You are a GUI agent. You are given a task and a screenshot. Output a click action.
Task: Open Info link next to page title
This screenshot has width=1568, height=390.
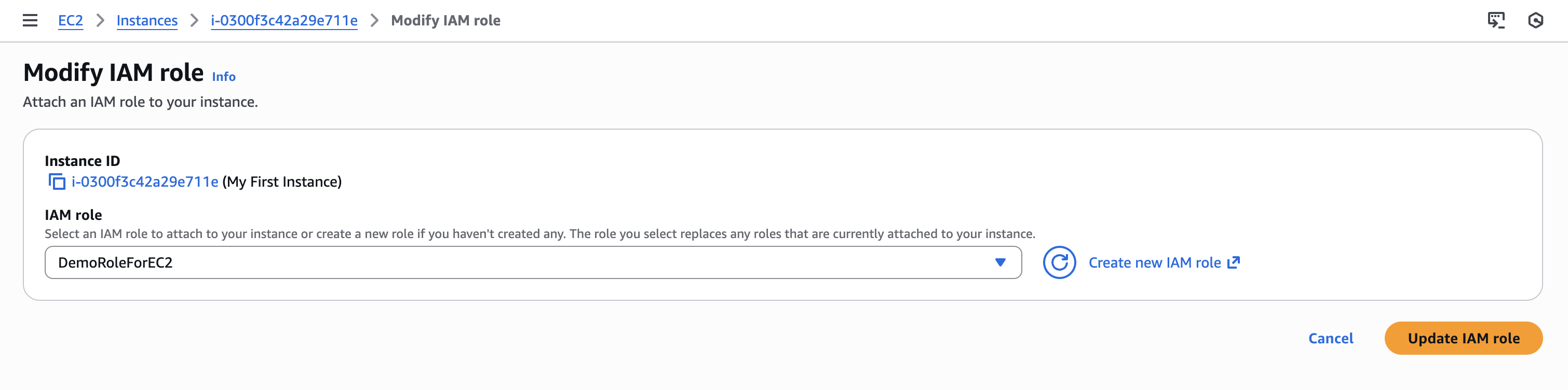[x=223, y=77]
